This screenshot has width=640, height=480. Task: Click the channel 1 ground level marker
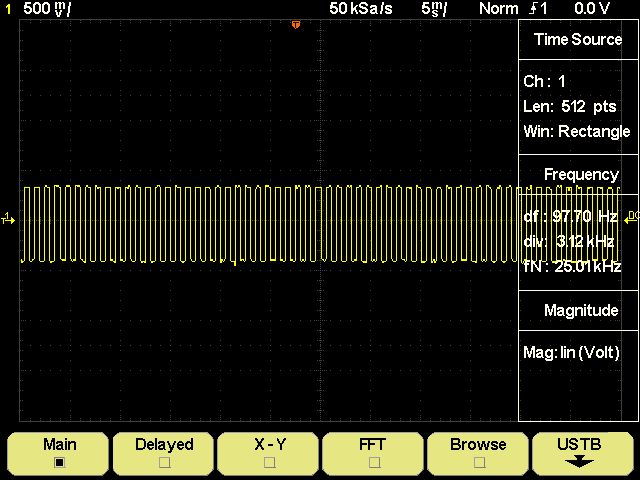click(x=8, y=218)
